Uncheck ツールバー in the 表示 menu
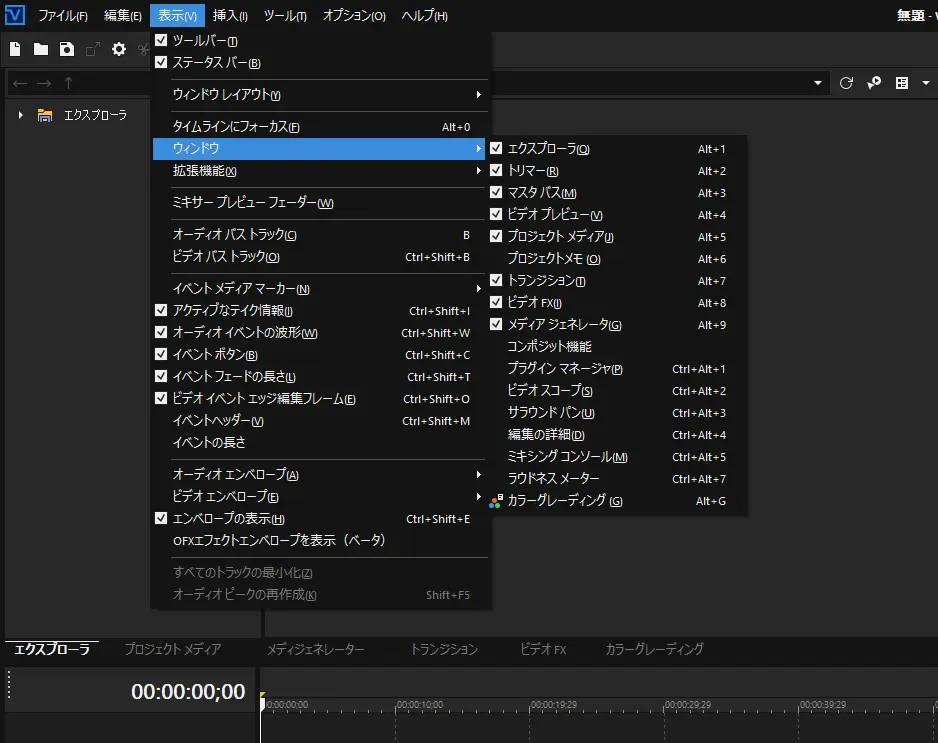Viewport: 938px width, 743px height. pos(161,40)
